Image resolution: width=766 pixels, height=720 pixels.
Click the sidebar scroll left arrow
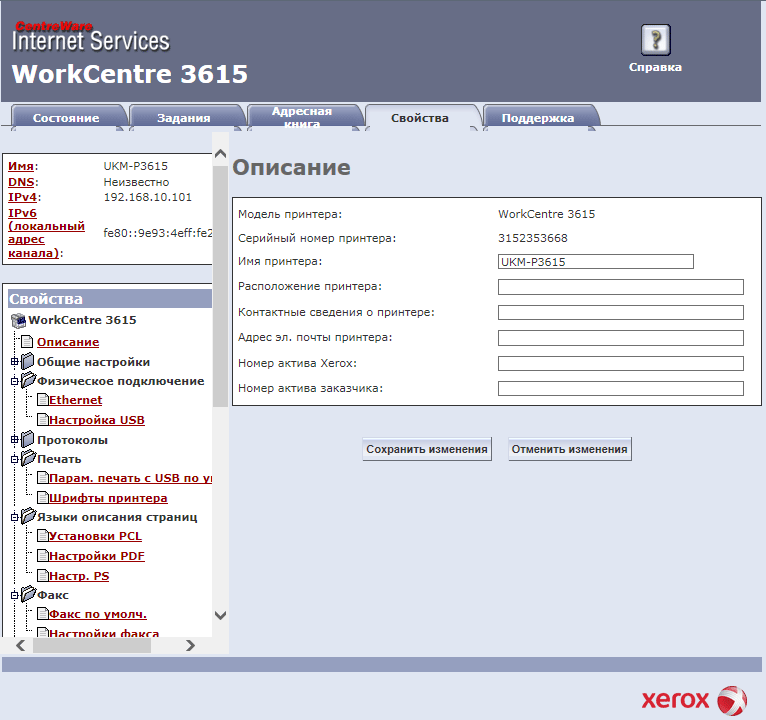click(21, 645)
